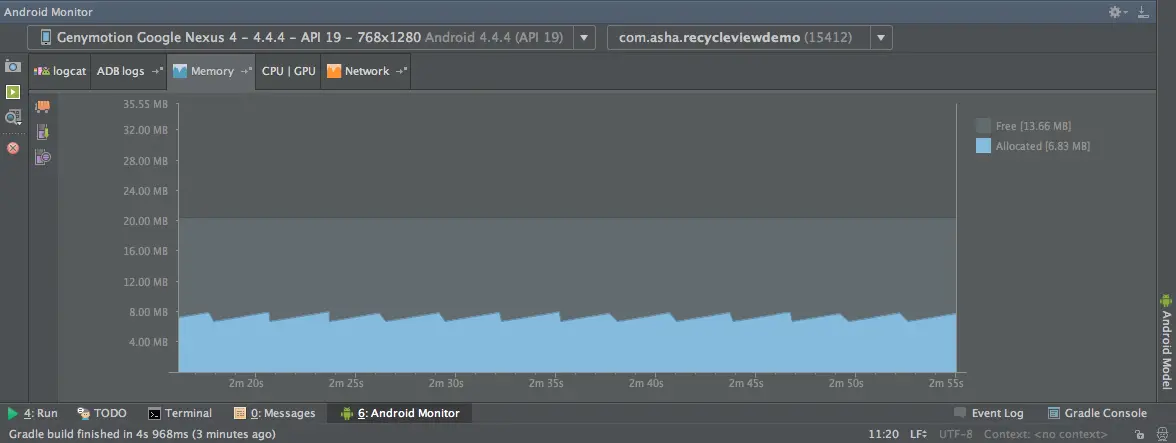This screenshot has width=1176, height=443.
Task: Detach Network tab using arrow icon
Action: pos(401,71)
